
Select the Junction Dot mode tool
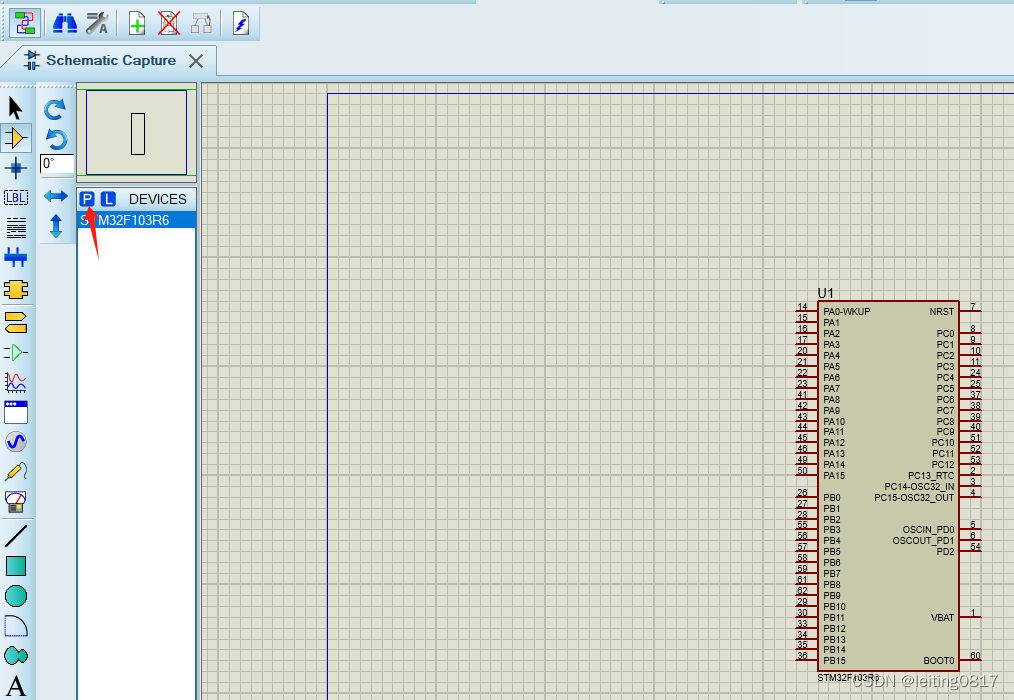pos(16,168)
